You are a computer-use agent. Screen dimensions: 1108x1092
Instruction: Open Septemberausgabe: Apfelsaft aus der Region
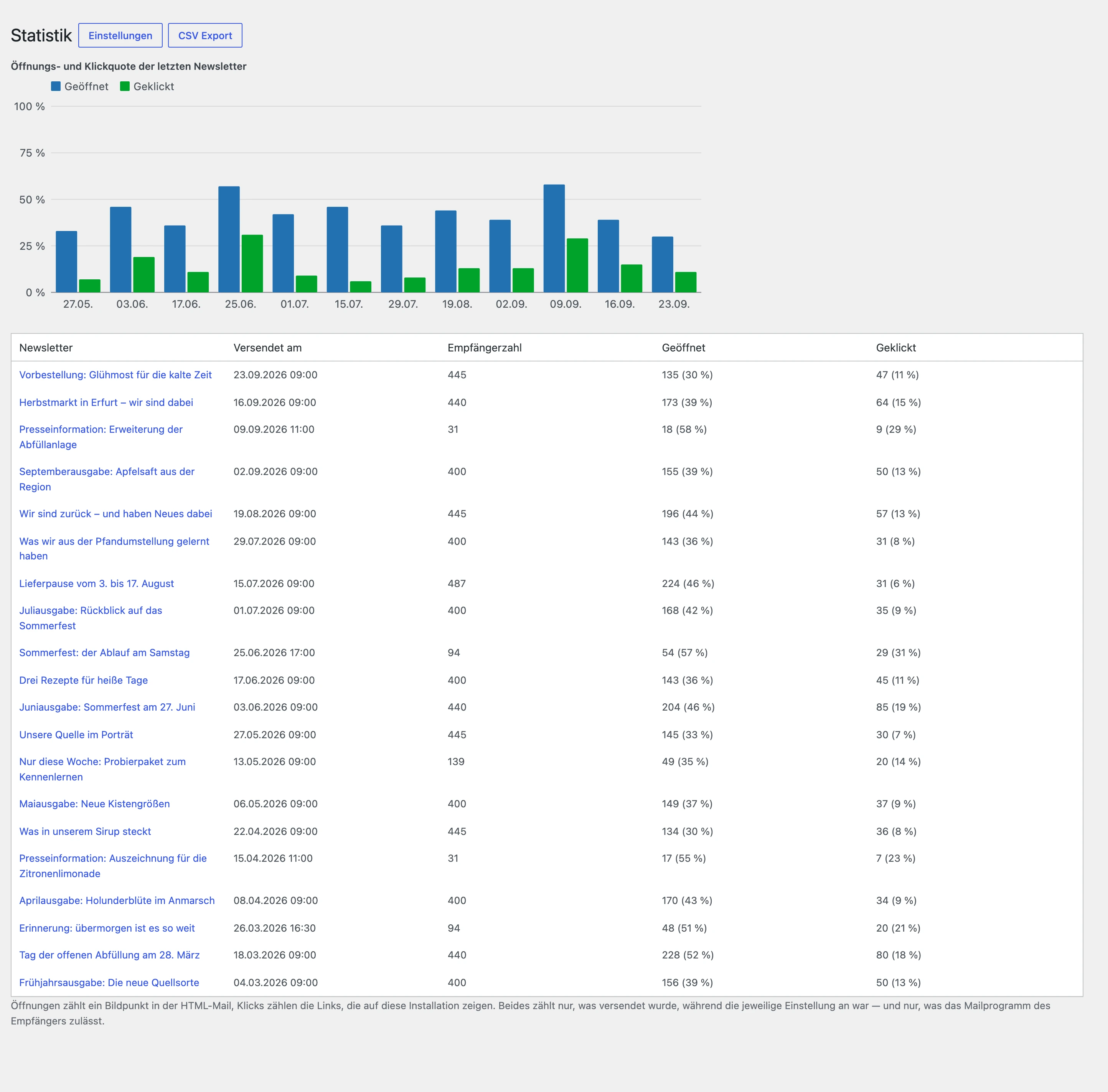(107, 479)
